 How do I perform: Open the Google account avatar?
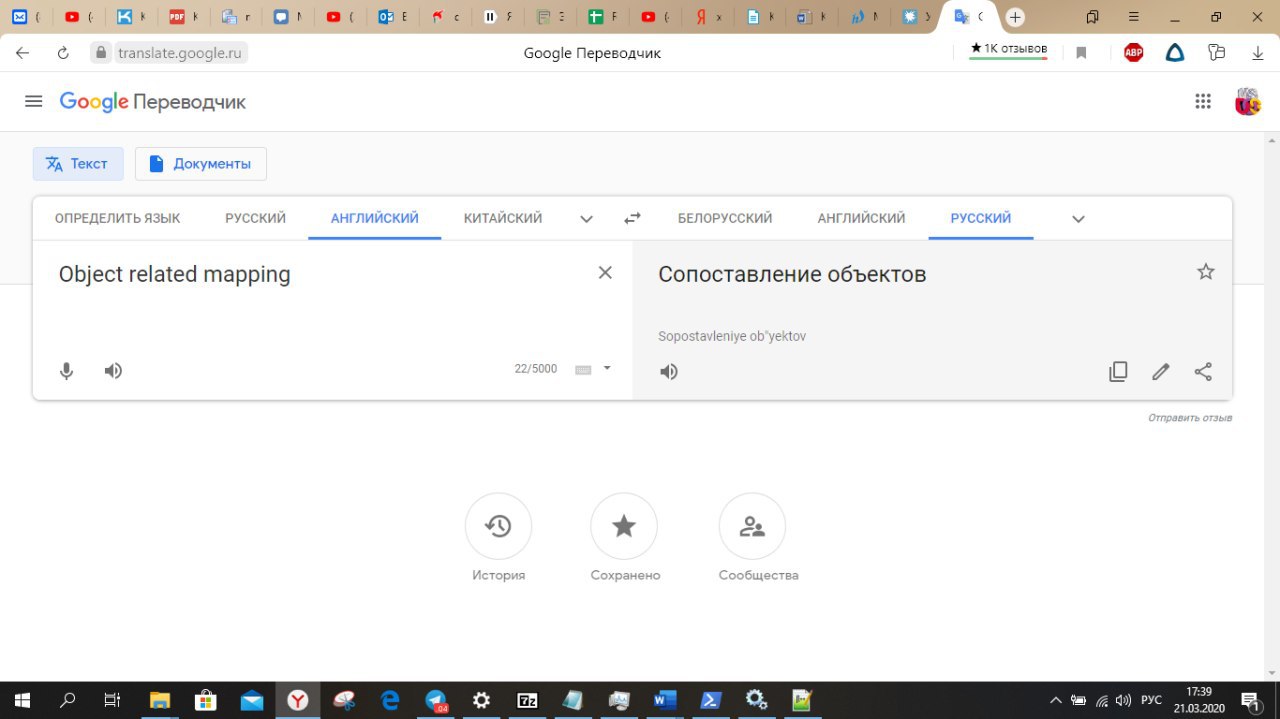coord(1247,101)
